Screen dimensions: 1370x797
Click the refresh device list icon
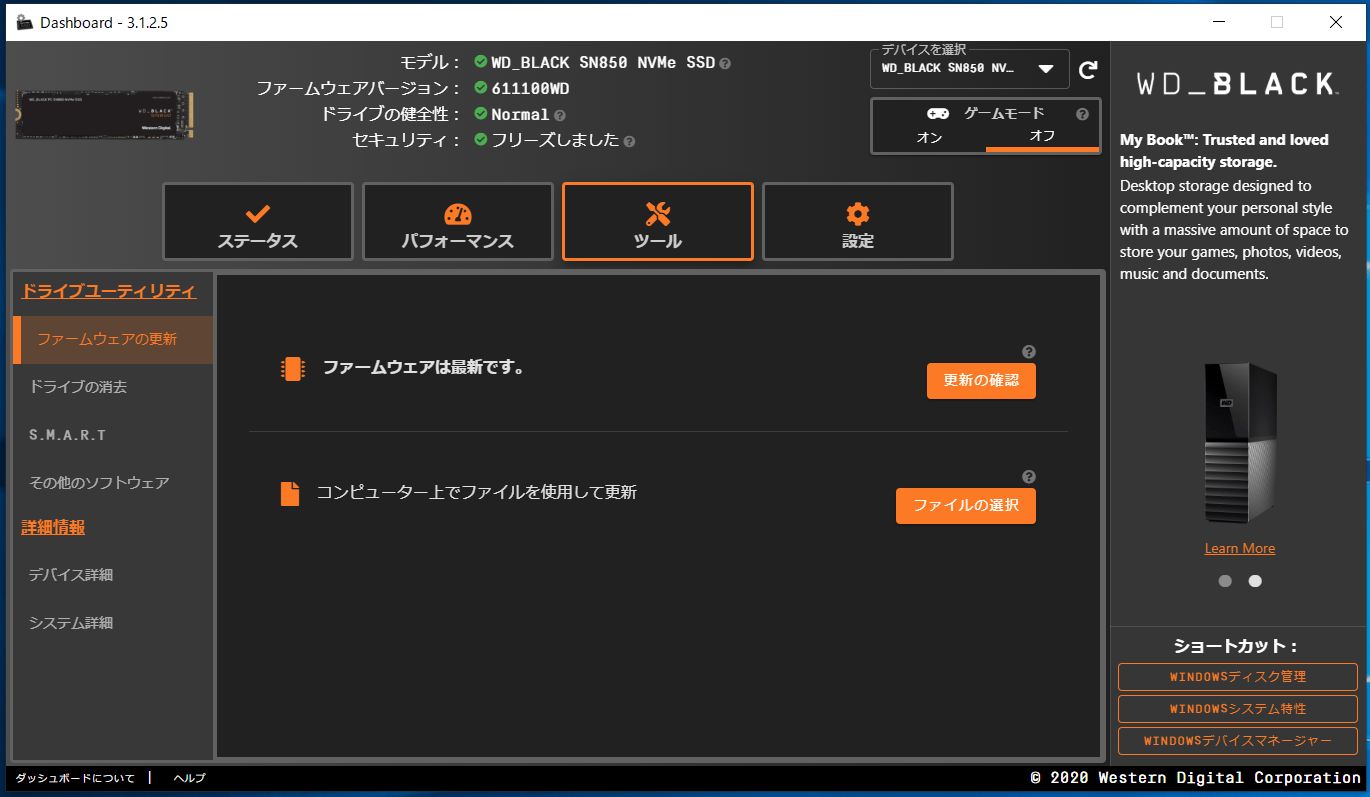(1088, 70)
